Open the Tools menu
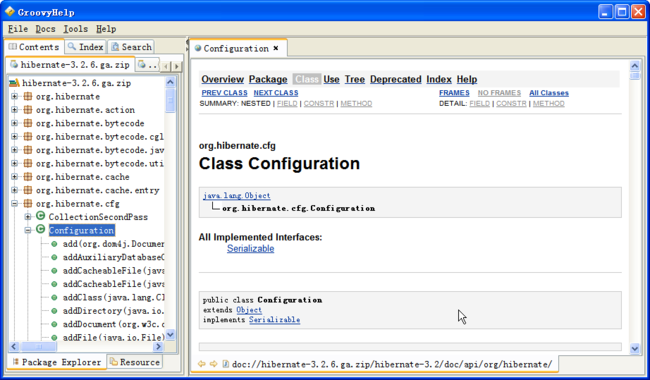The image size is (650, 380). [75, 29]
